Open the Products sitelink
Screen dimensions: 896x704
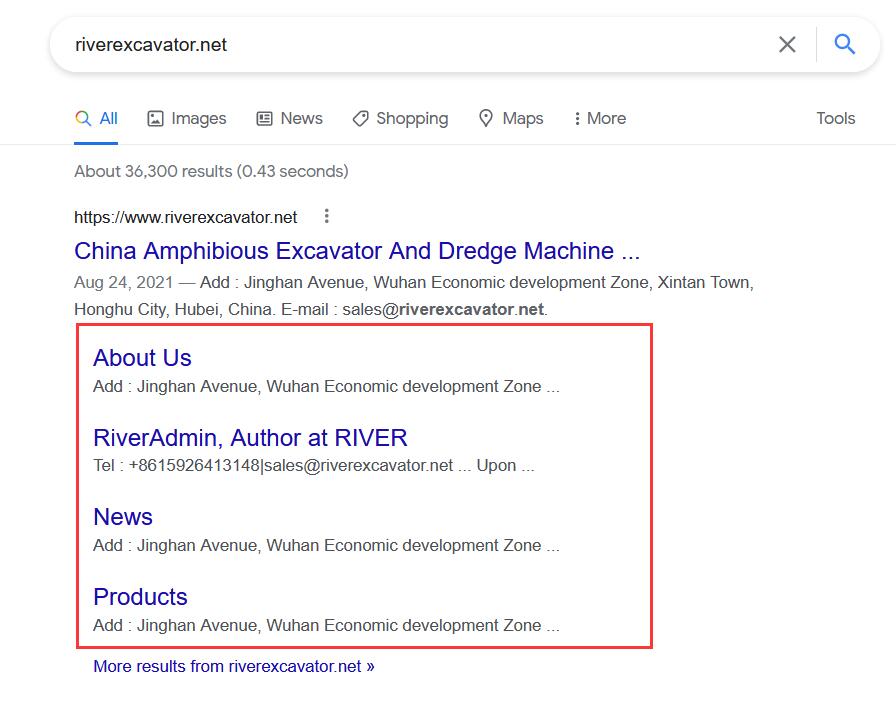(x=140, y=597)
